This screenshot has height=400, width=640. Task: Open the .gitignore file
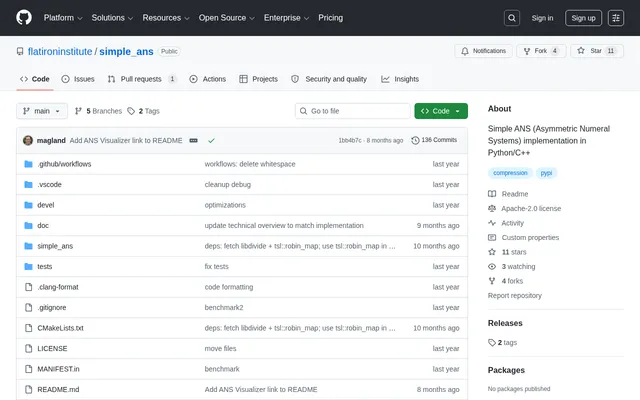52,307
